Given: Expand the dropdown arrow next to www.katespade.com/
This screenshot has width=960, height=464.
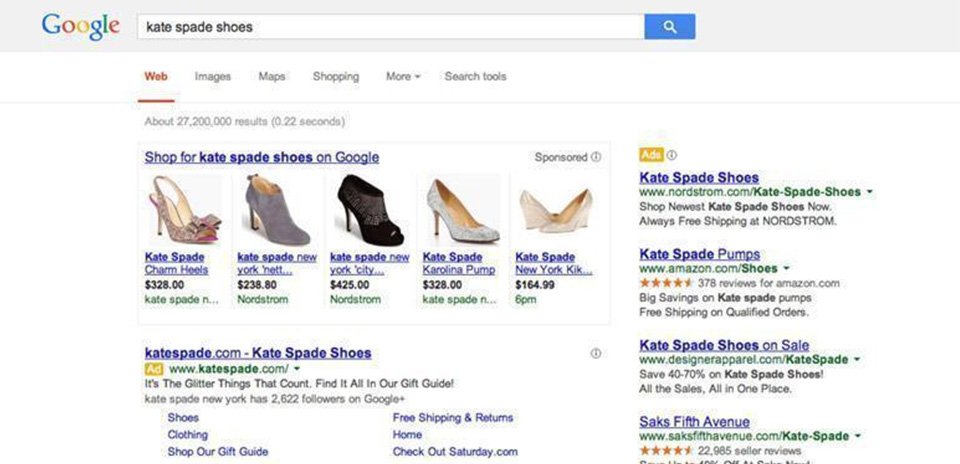Looking at the screenshot, I should (x=297, y=369).
